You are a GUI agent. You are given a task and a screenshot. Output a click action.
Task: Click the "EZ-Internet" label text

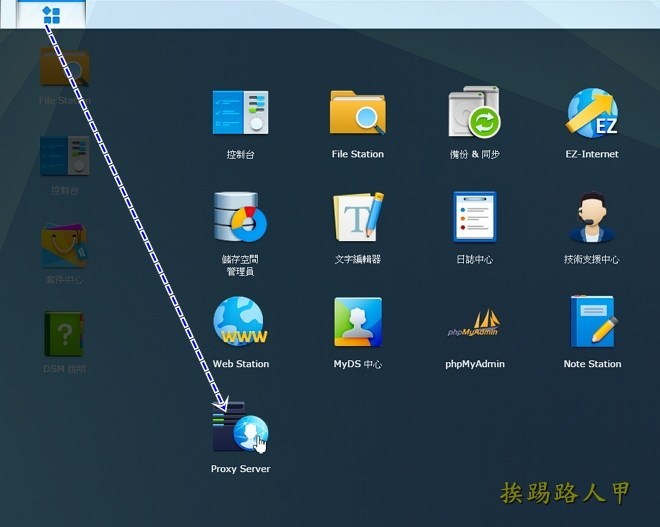tap(592, 154)
